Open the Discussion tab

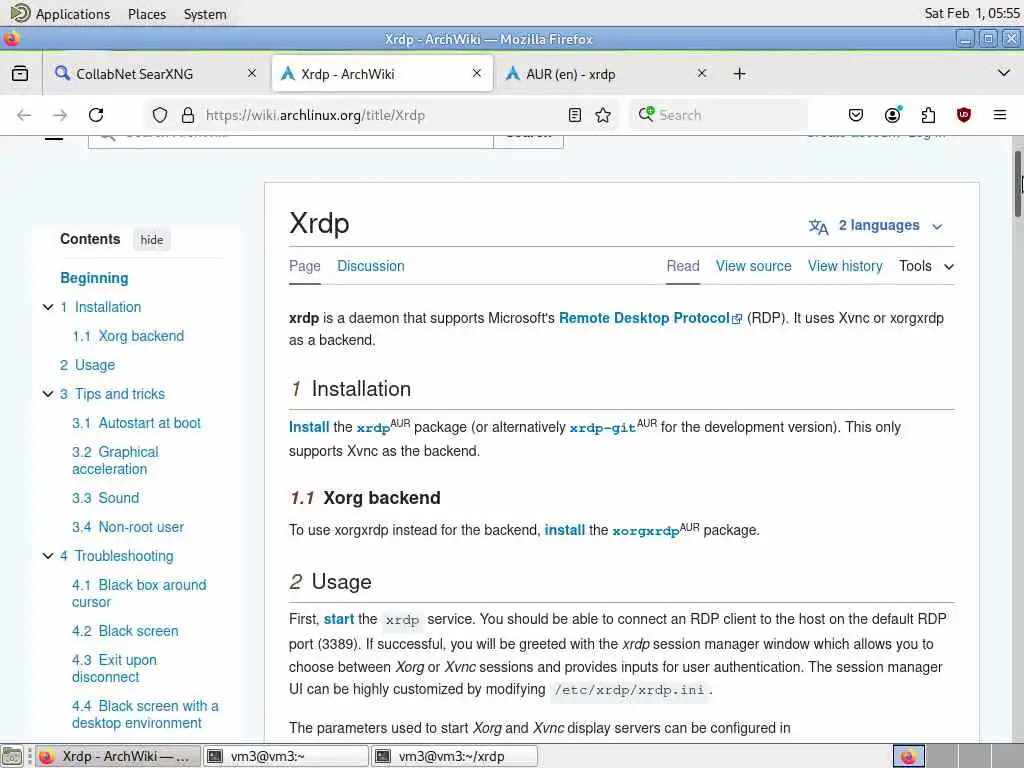click(370, 266)
